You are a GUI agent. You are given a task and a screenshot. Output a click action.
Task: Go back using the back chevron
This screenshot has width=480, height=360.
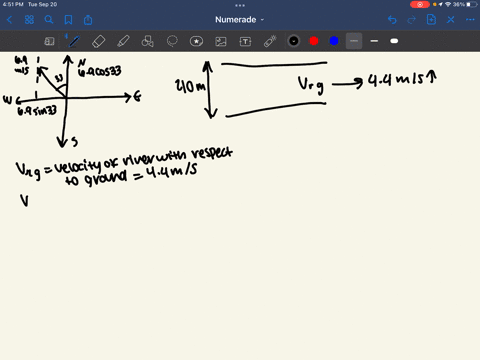click(x=9, y=20)
